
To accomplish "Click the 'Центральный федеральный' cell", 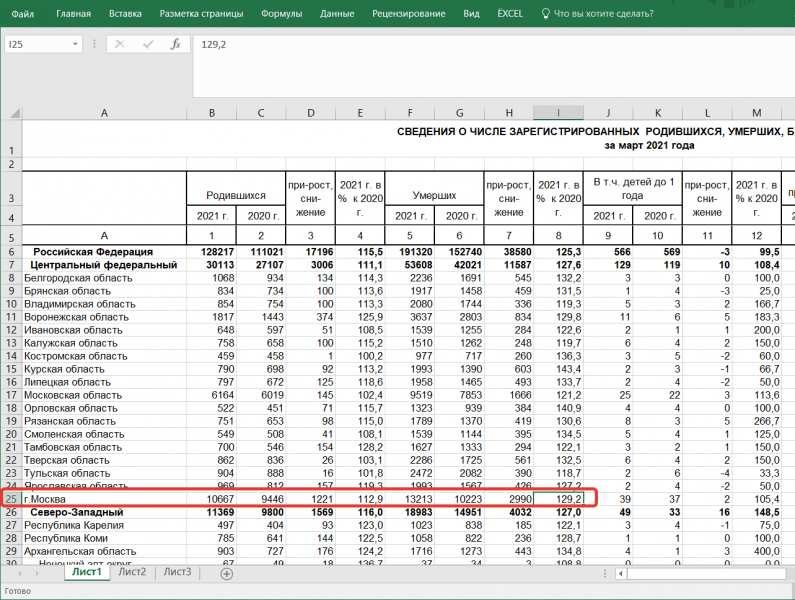I will [x=104, y=265].
